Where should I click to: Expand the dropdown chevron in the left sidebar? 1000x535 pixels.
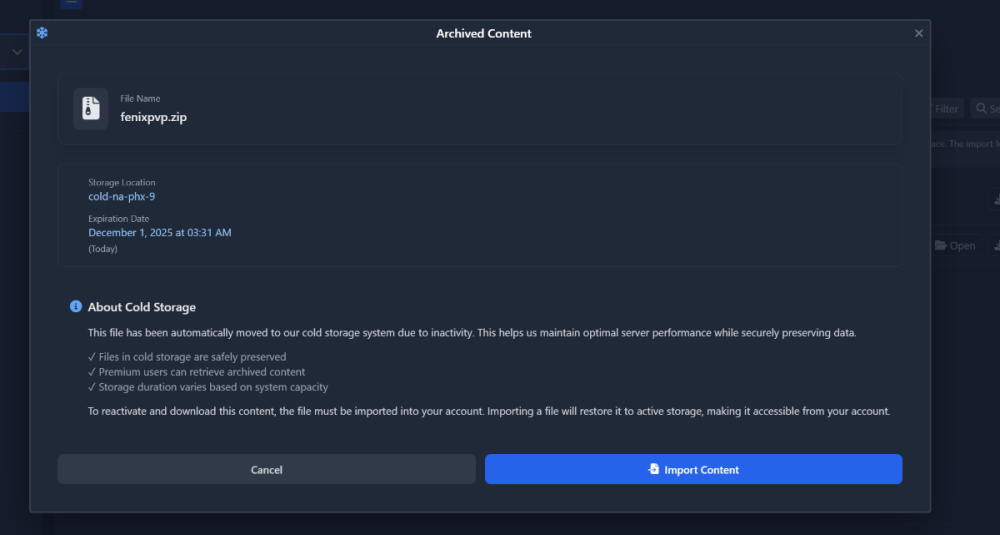17,52
